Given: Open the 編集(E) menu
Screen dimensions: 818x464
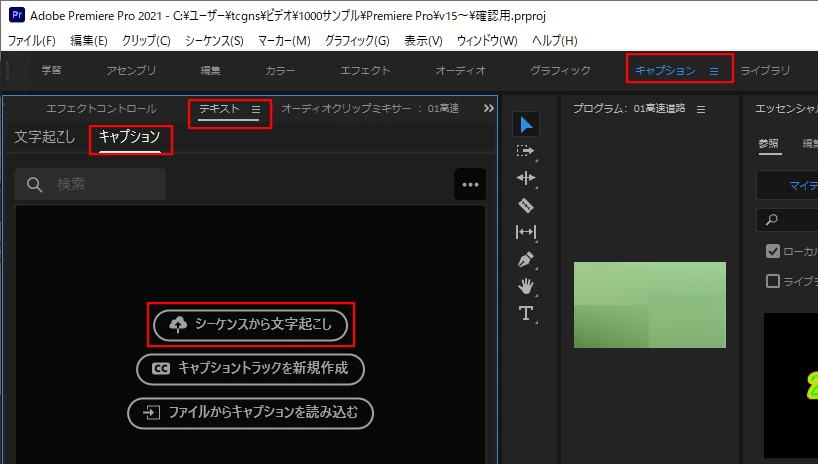Looking at the screenshot, I should coord(89,41).
